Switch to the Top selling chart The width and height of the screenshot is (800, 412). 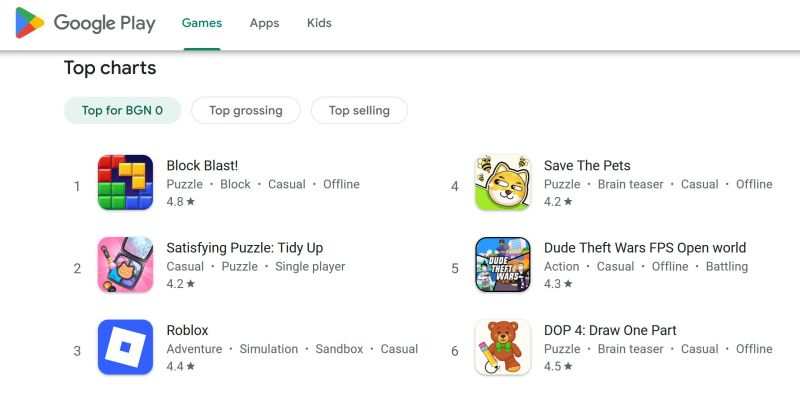tap(359, 111)
